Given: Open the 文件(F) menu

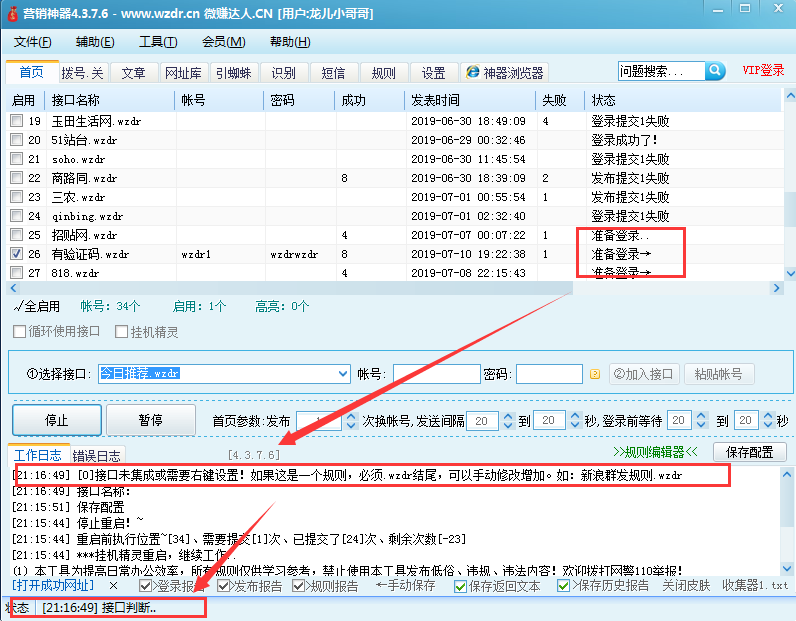Looking at the screenshot, I should (x=32, y=42).
